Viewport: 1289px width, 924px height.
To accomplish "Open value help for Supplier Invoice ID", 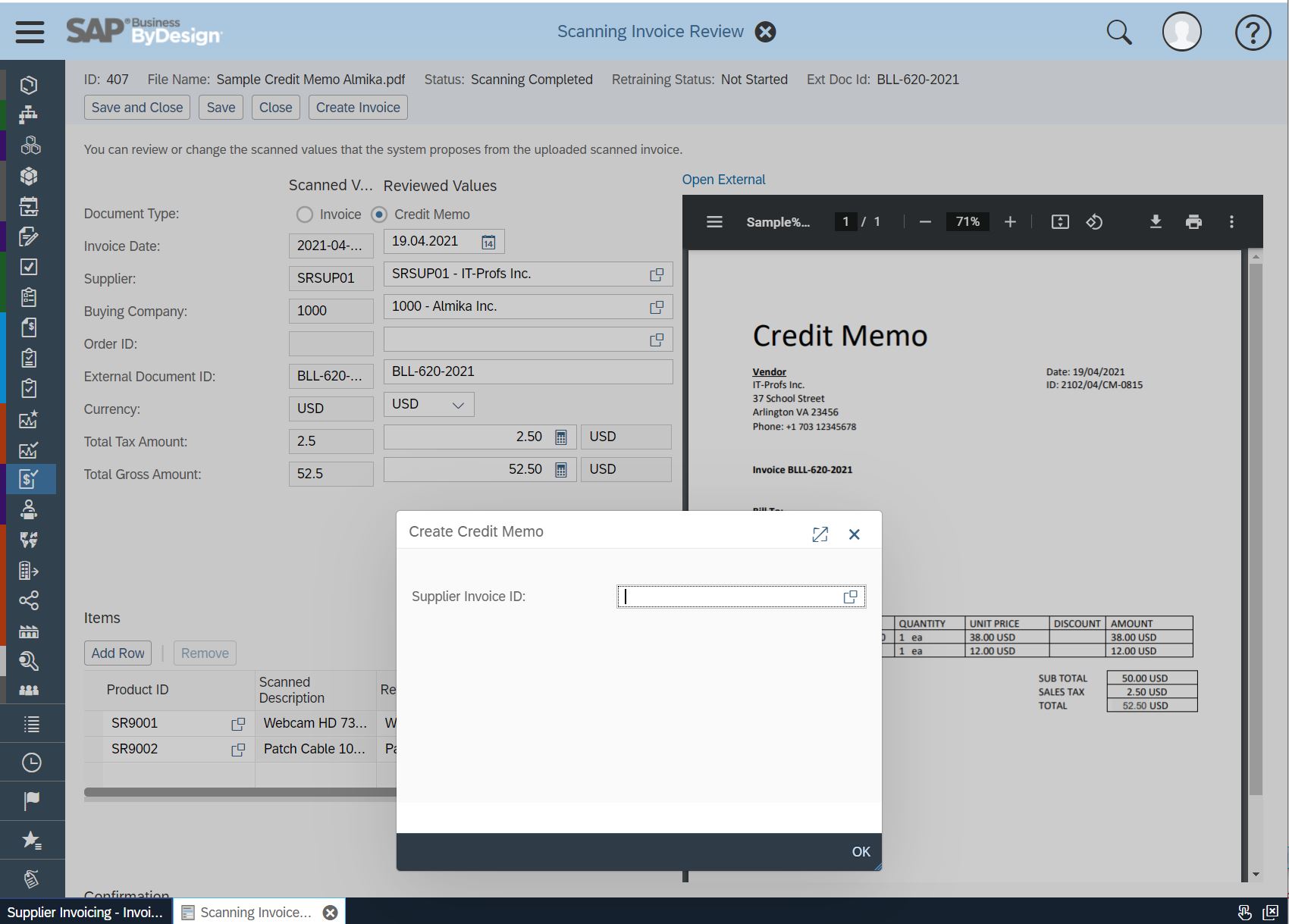I will [x=850, y=597].
